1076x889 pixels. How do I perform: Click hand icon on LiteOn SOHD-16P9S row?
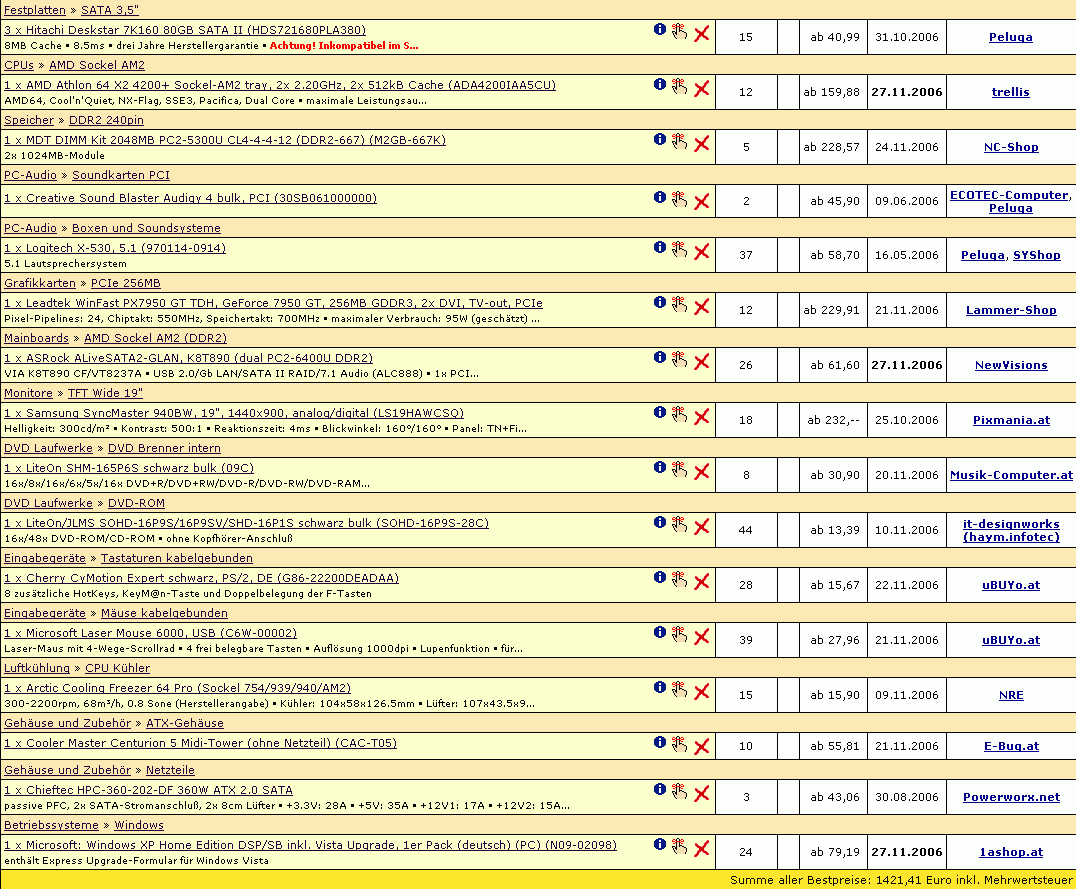pyautogui.click(x=679, y=524)
